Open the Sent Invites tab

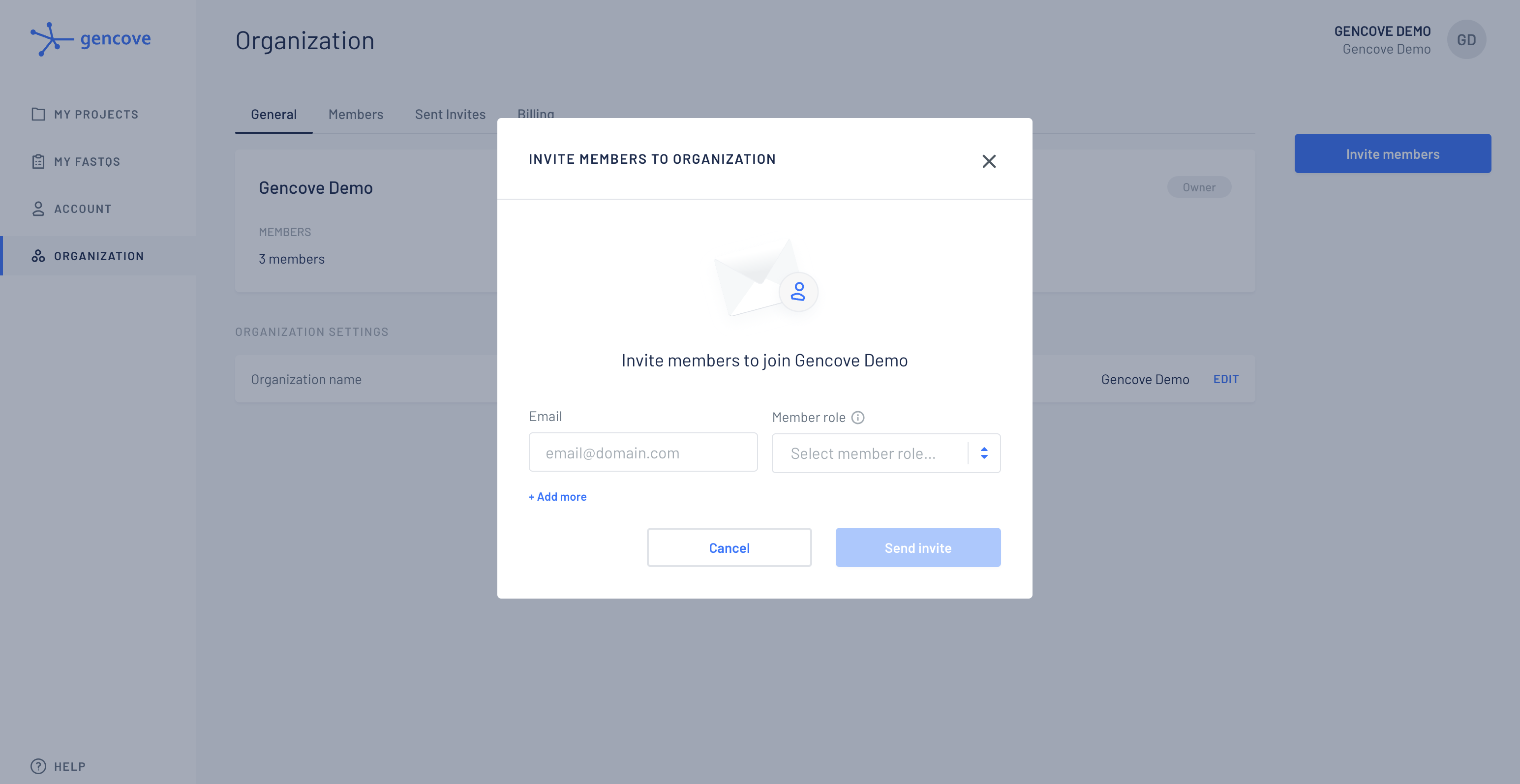coord(450,115)
